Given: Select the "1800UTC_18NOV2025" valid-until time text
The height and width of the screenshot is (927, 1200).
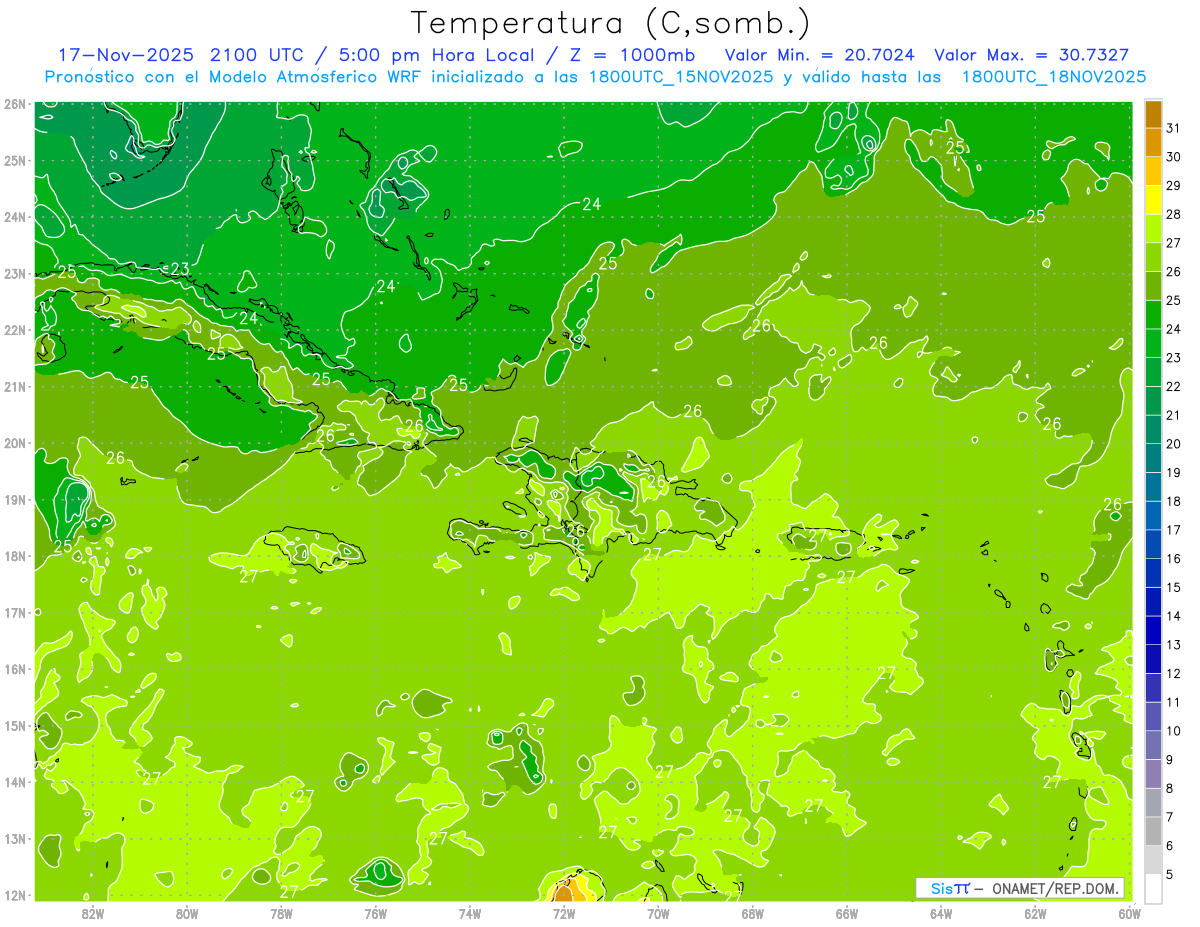Looking at the screenshot, I should point(1054,77).
